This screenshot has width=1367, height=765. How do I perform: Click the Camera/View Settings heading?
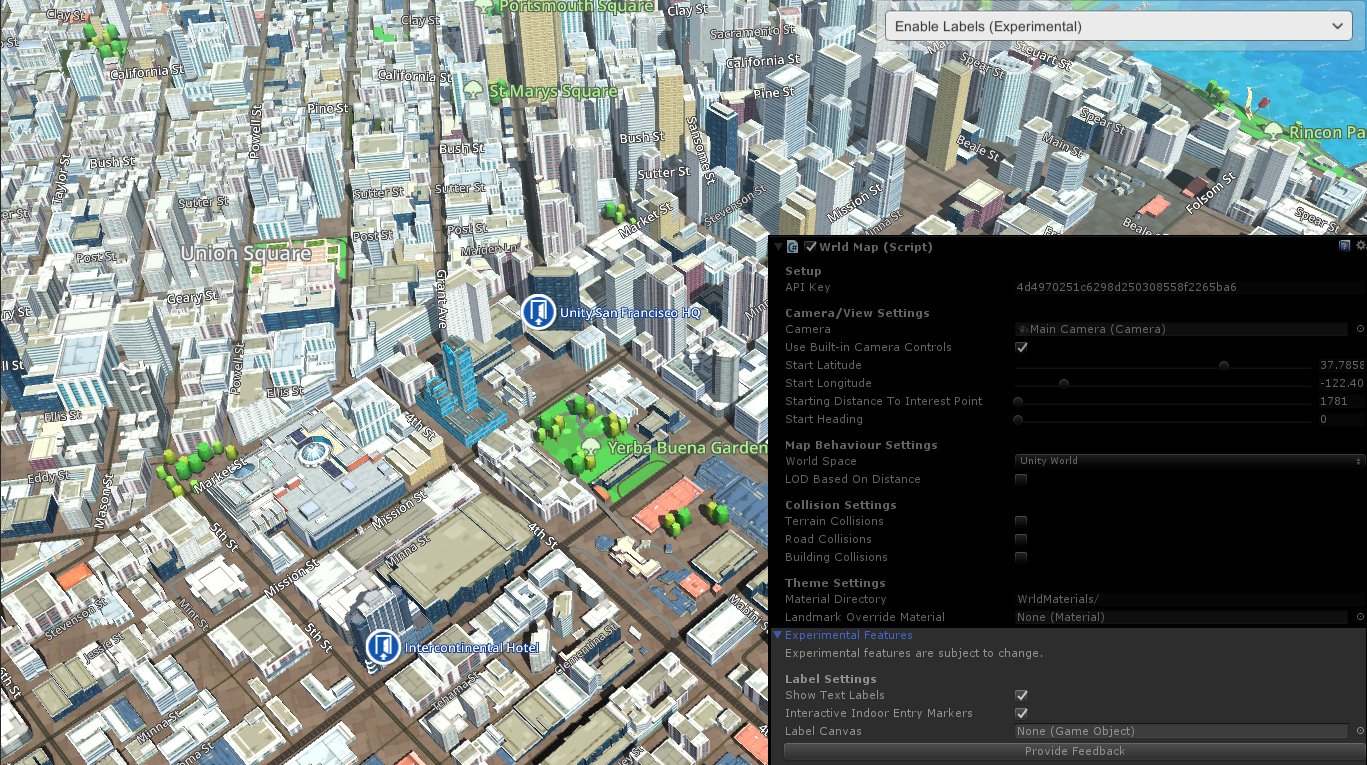point(857,313)
